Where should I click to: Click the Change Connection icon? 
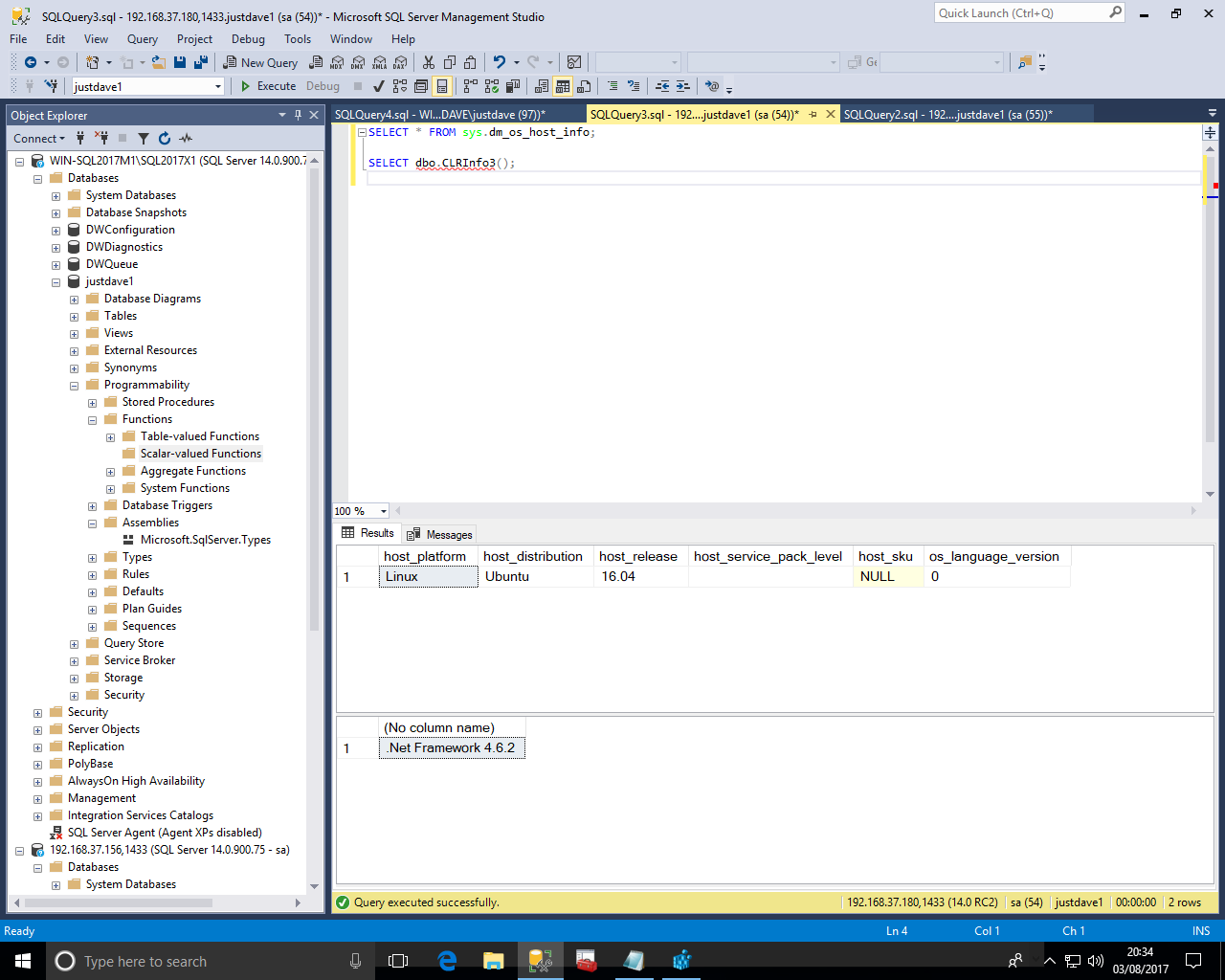(x=51, y=86)
